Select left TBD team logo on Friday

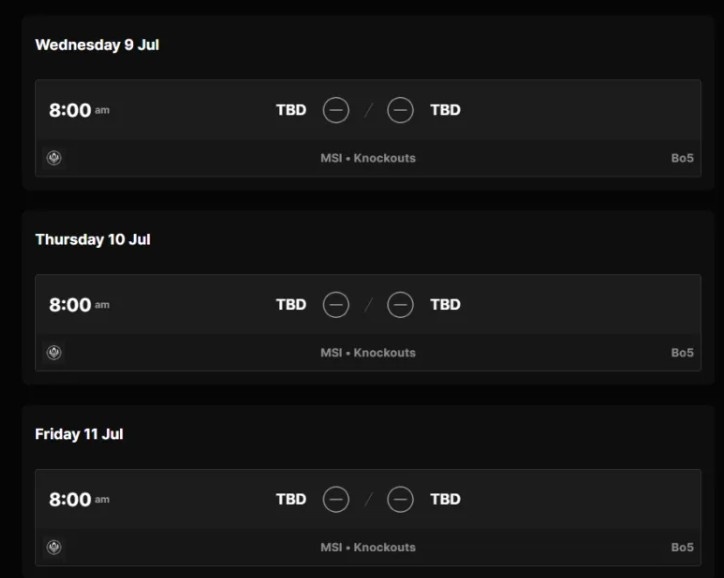[336, 499]
